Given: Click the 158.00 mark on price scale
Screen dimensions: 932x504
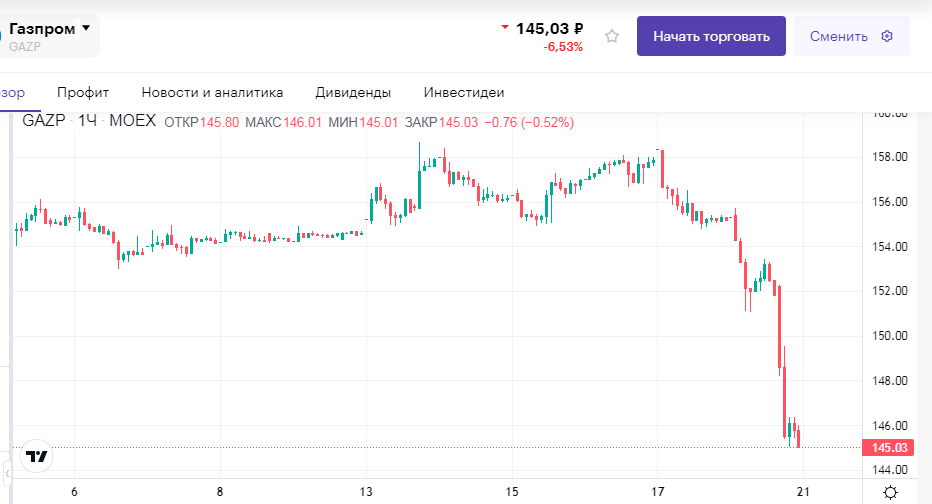Looking at the screenshot, I should coord(888,157).
